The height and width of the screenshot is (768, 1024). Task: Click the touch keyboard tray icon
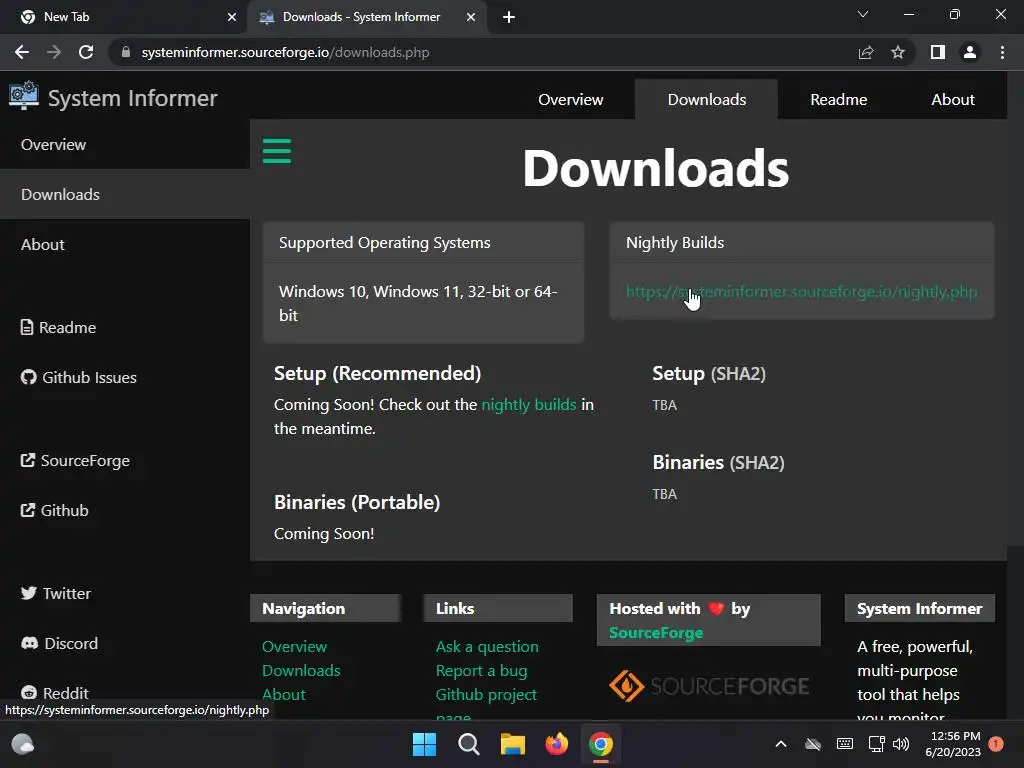click(x=844, y=744)
